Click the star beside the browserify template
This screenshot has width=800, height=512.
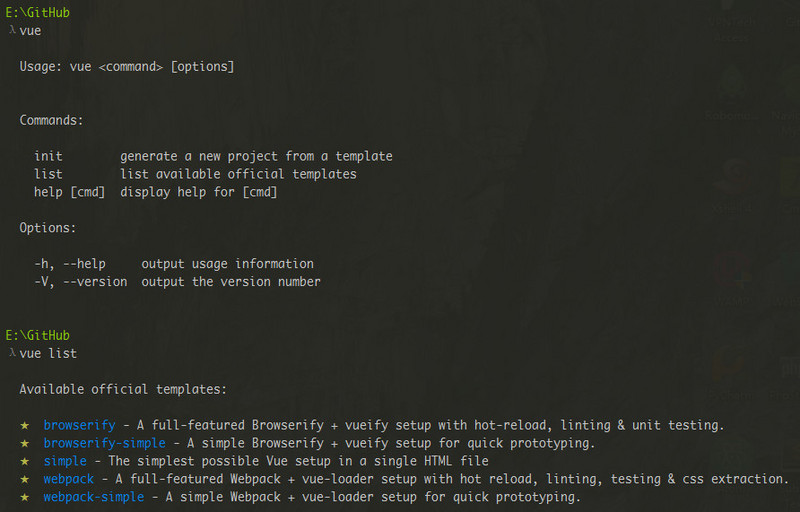click(x=26, y=425)
